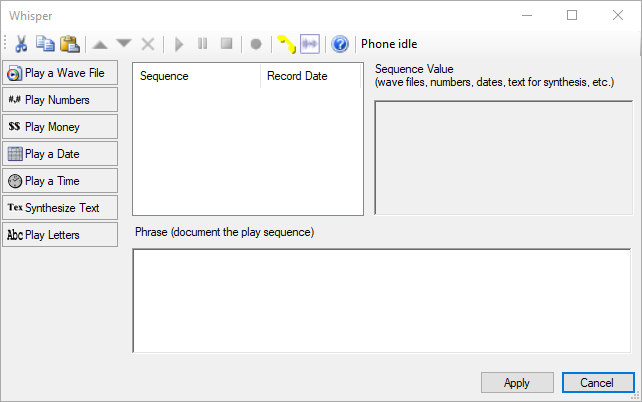The width and height of the screenshot is (642, 402).
Task: Open help with the question mark icon
Action: coord(340,44)
